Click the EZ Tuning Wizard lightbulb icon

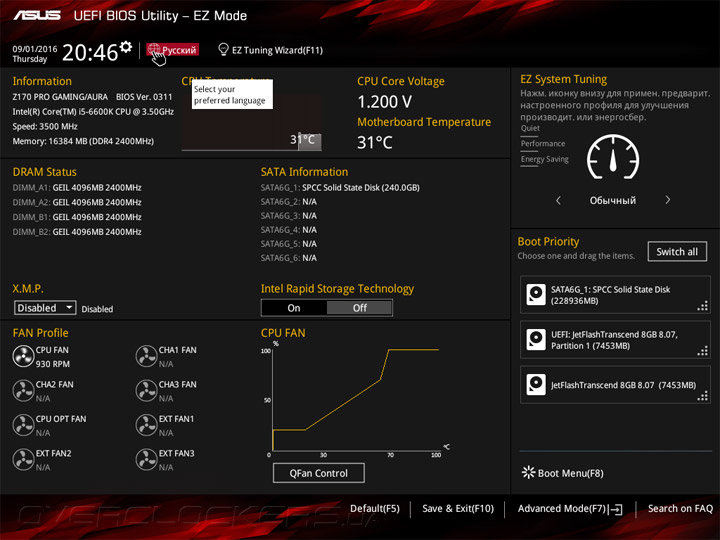pos(223,49)
